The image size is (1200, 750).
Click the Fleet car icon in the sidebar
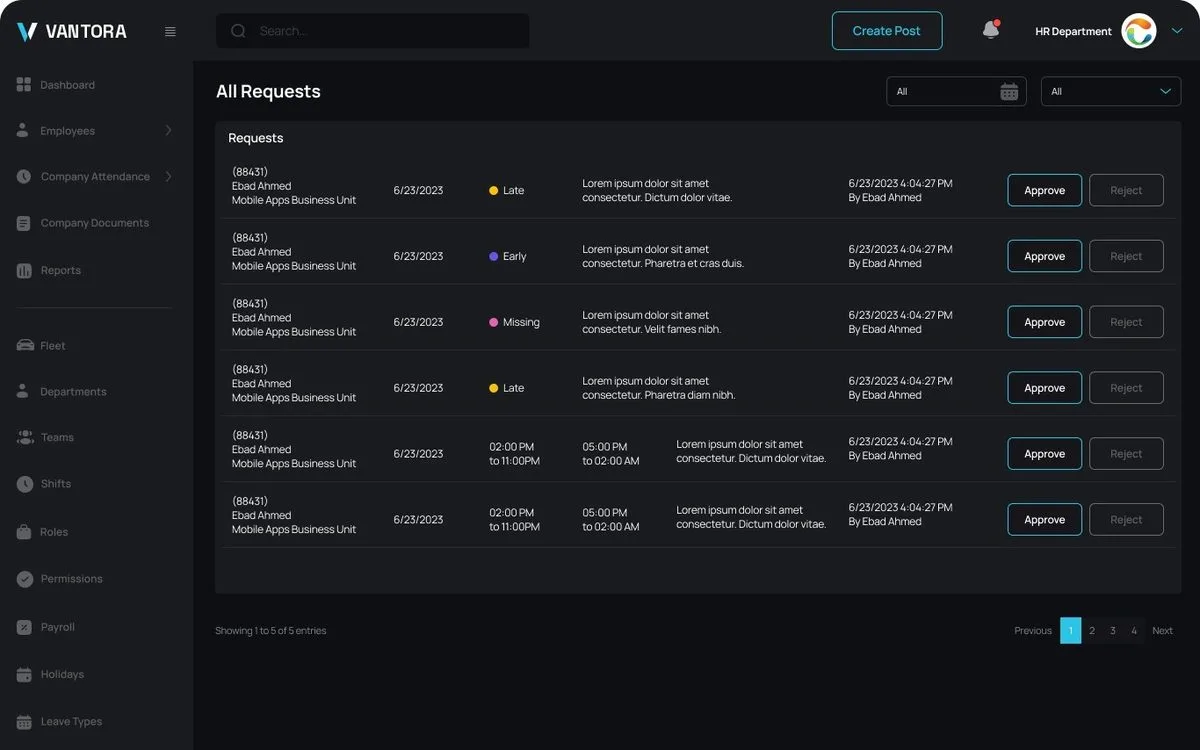[x=25, y=346]
